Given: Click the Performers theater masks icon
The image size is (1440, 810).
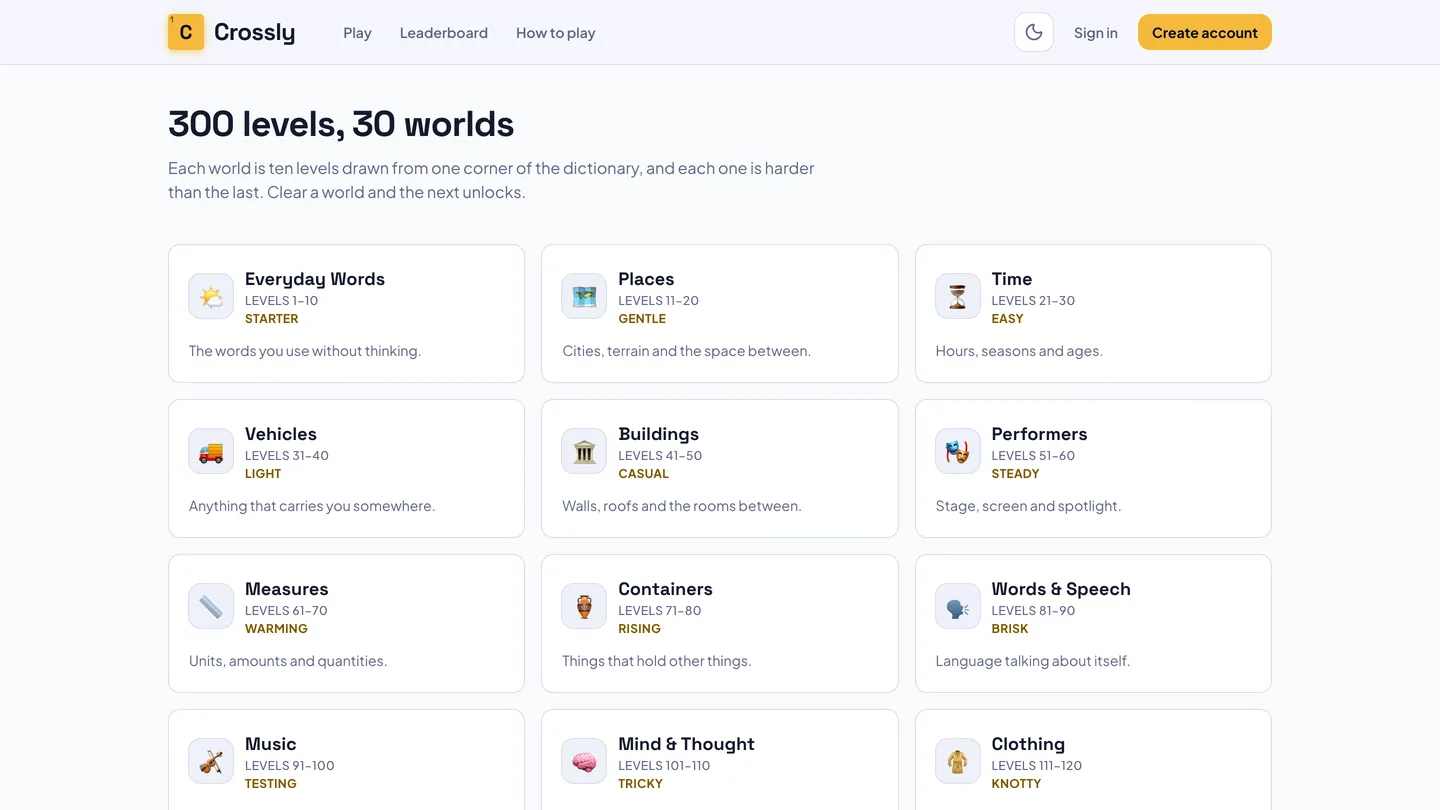Looking at the screenshot, I should click(958, 452).
